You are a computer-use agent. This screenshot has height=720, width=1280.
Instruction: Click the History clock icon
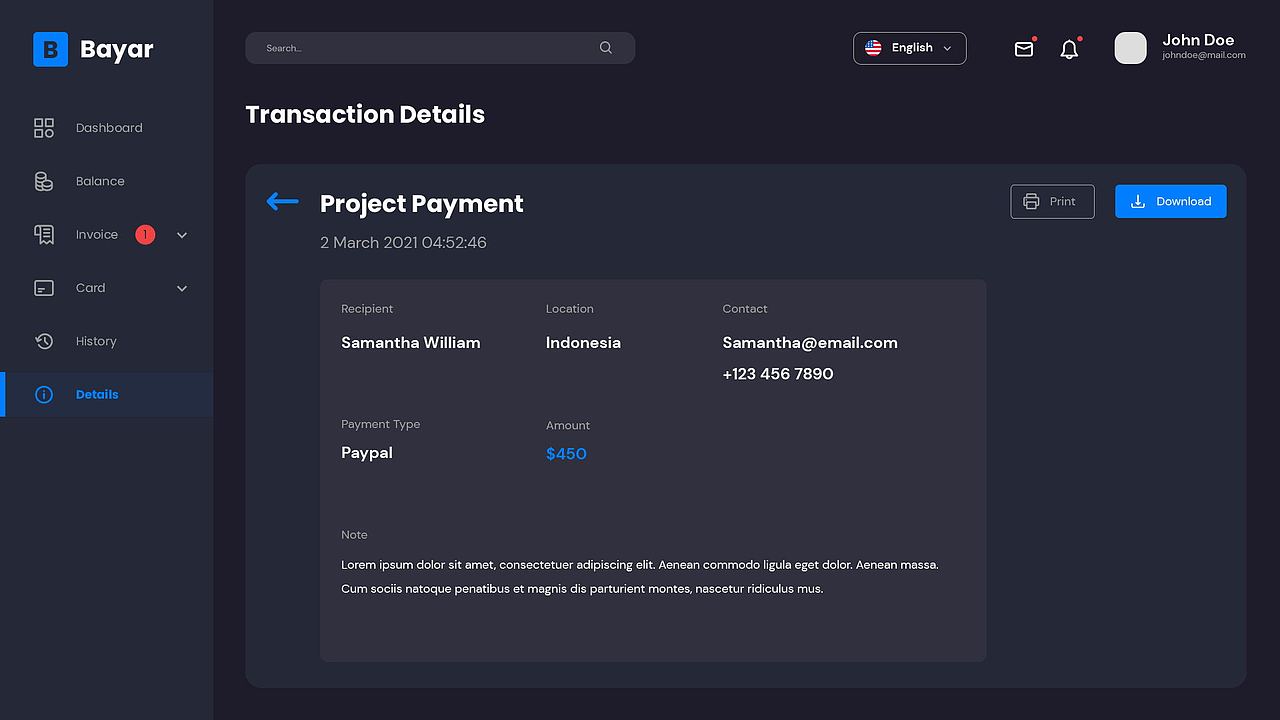(44, 341)
